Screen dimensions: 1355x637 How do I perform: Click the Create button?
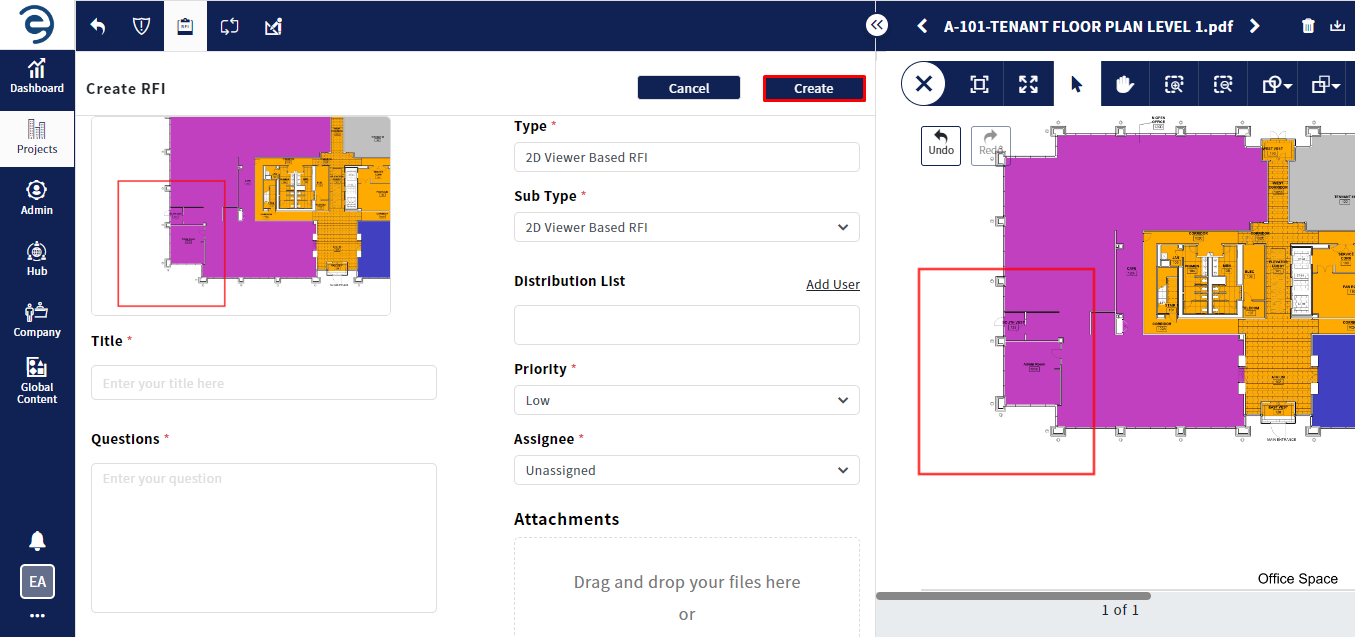813,88
